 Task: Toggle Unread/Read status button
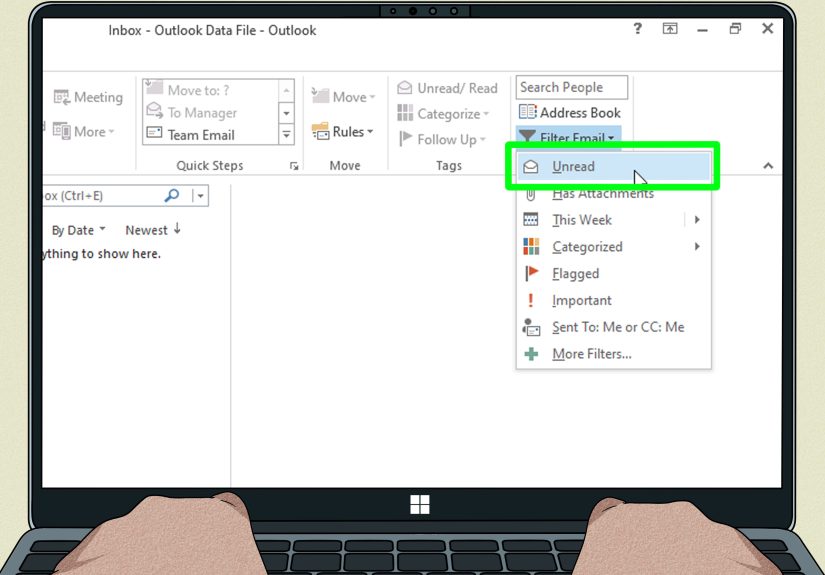(447, 88)
